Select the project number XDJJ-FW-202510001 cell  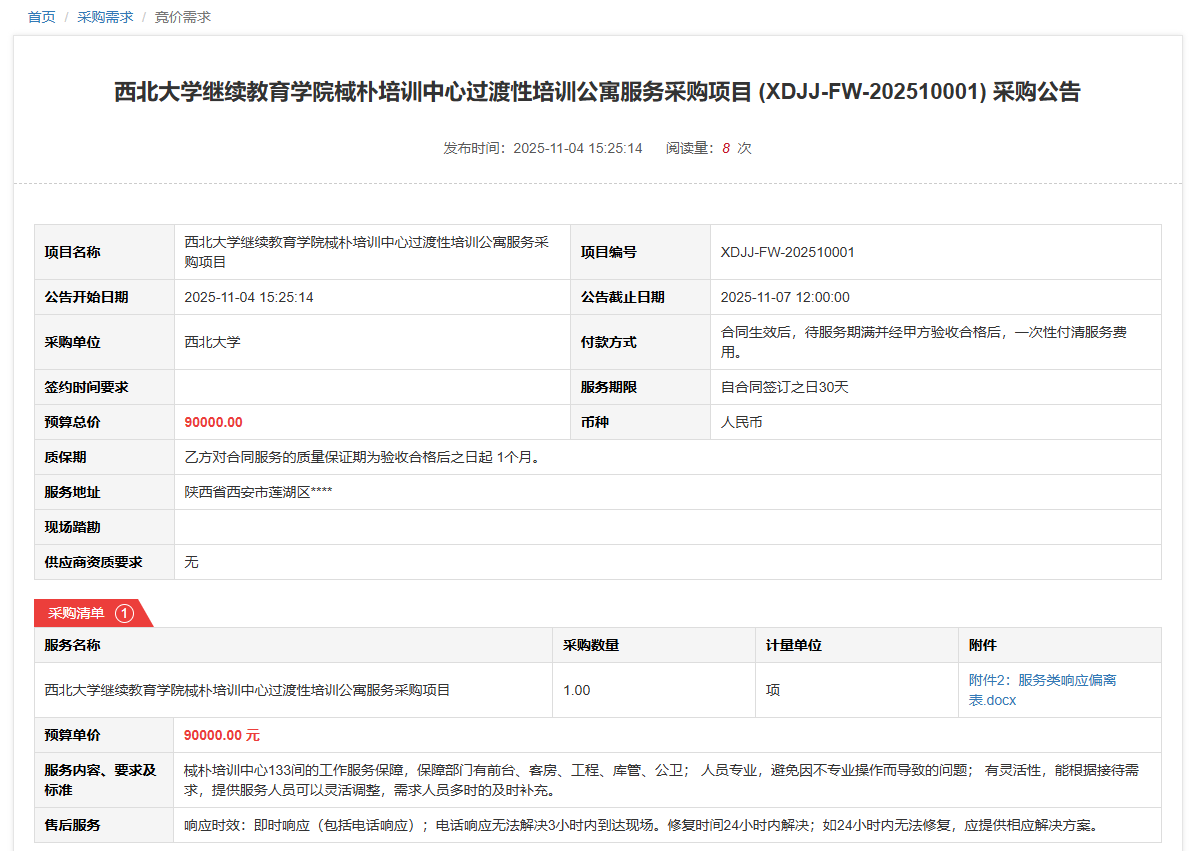(x=787, y=252)
